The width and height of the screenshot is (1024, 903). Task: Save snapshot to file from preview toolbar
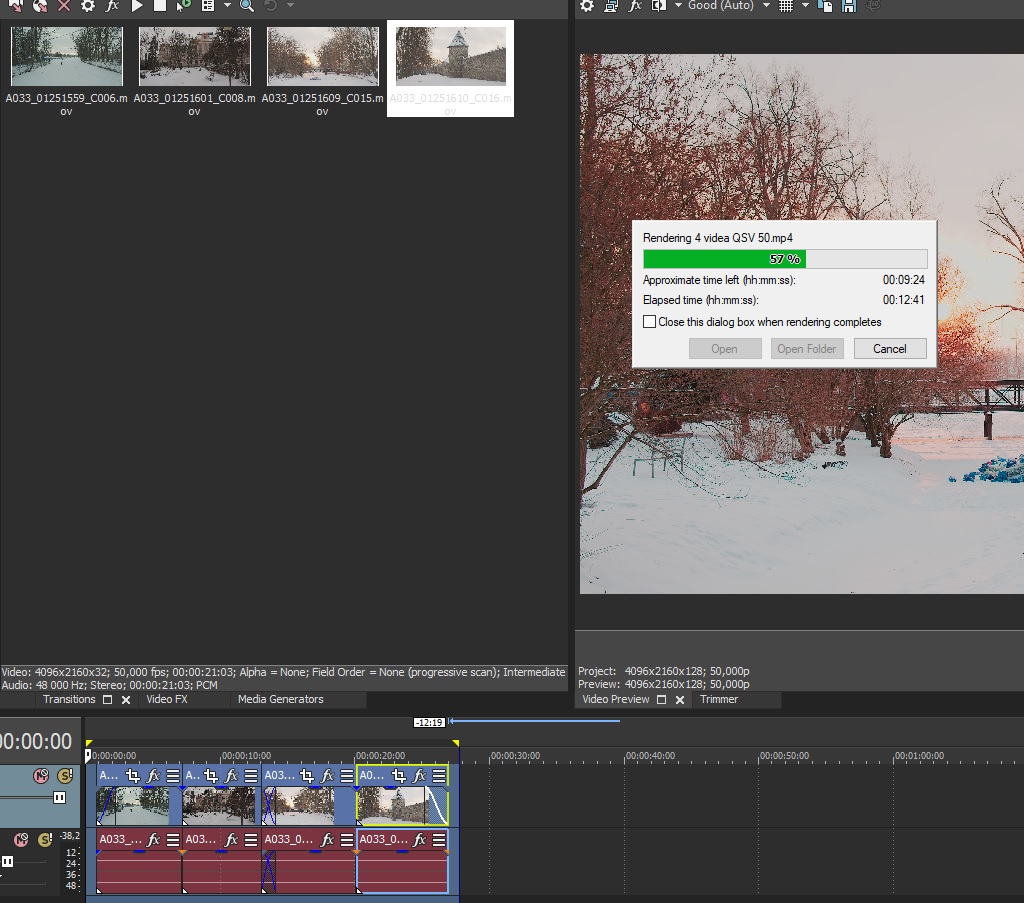point(848,6)
